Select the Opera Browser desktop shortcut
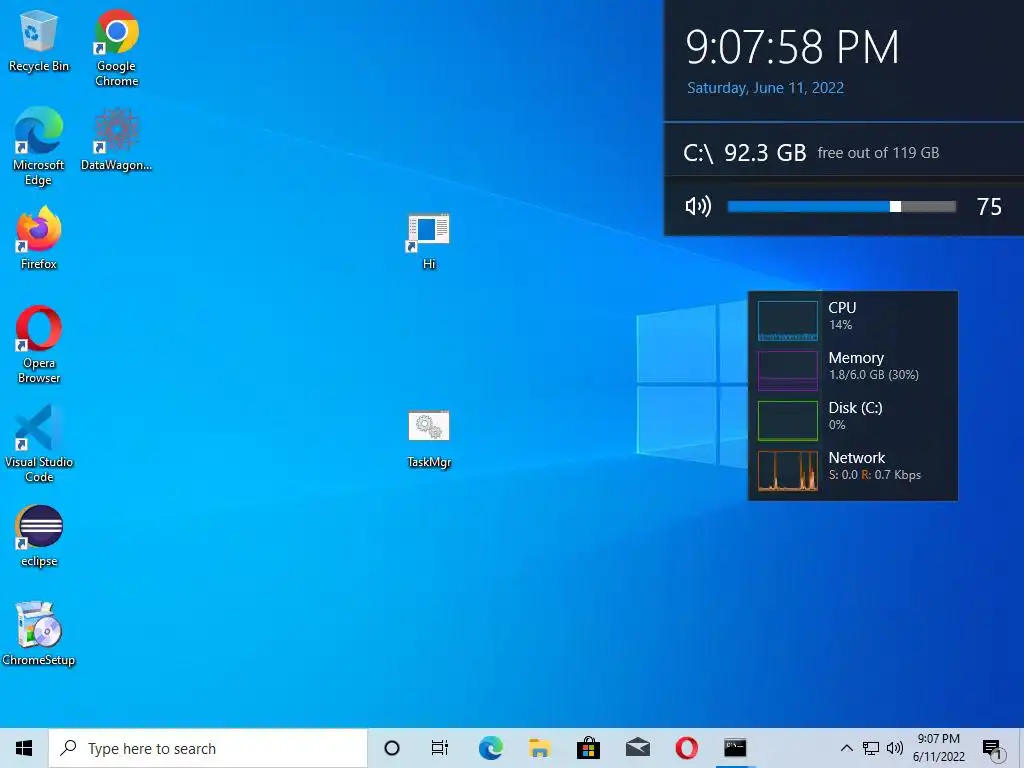 point(39,344)
